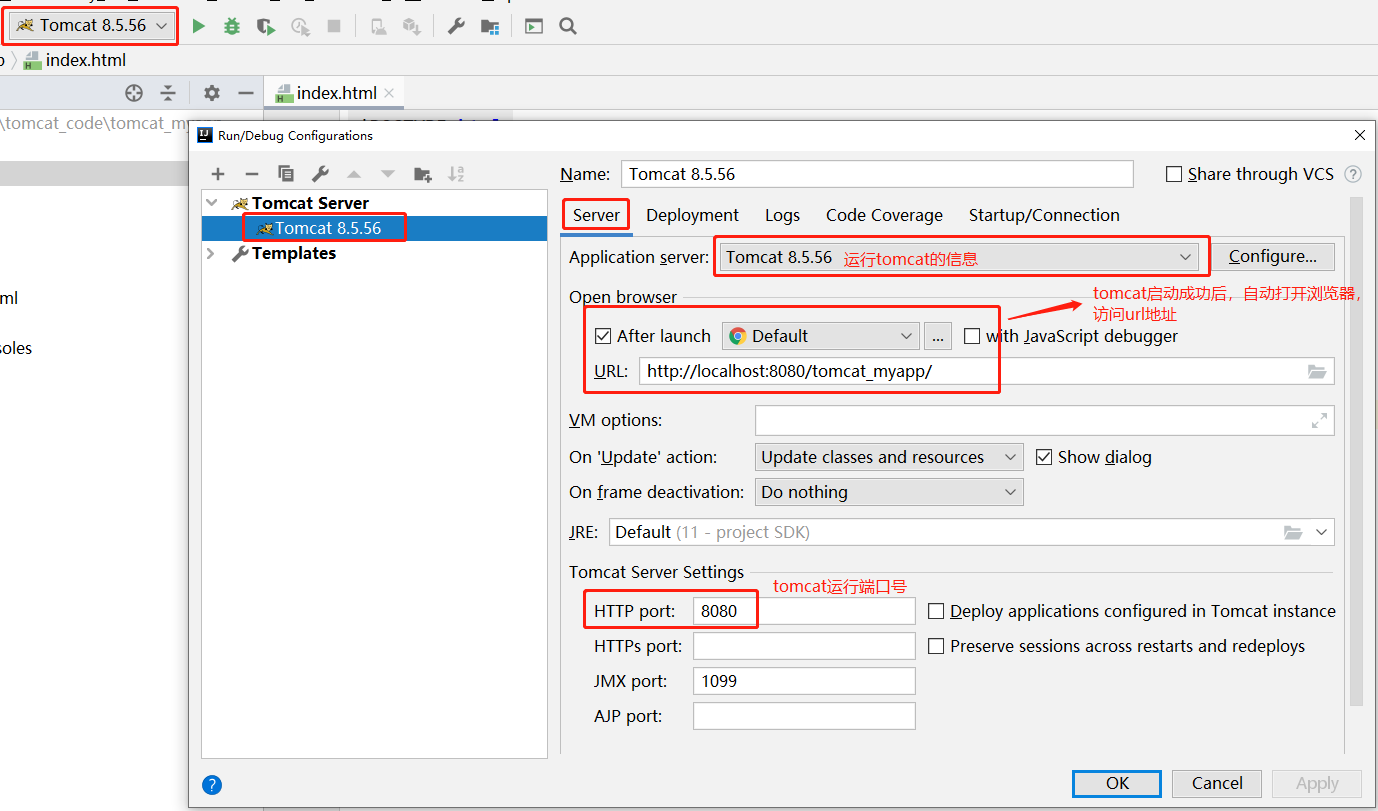The image size is (1378, 811).
Task: Edit templates wrench icon in dialog
Action: (320, 174)
